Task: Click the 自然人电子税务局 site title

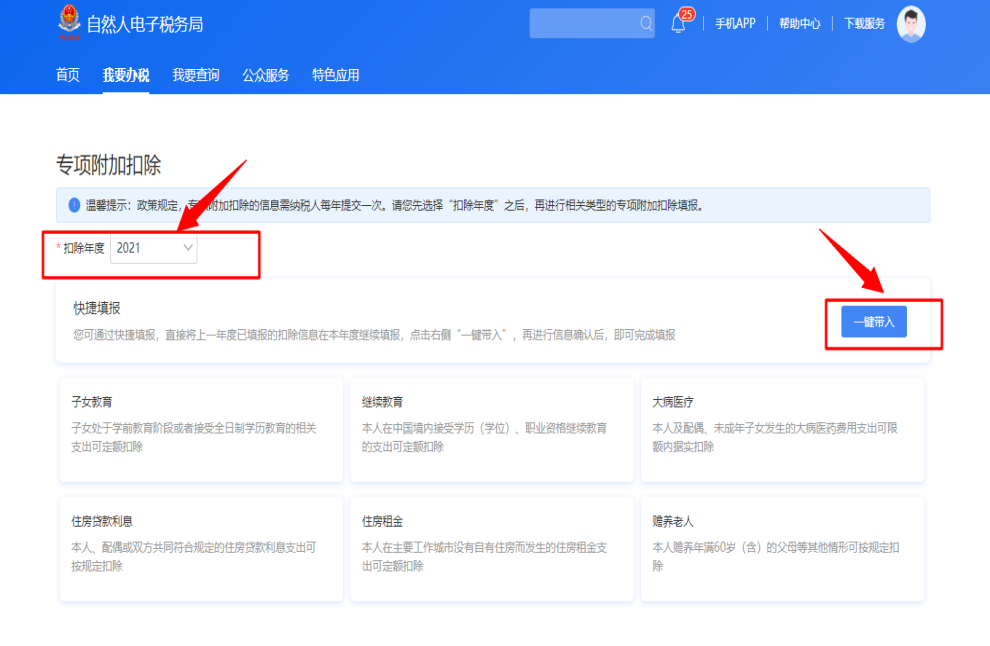Action: click(x=145, y=24)
